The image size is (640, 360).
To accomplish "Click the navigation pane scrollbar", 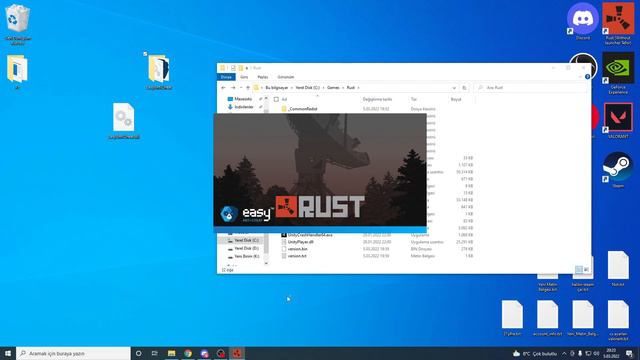I will tap(267, 180).
